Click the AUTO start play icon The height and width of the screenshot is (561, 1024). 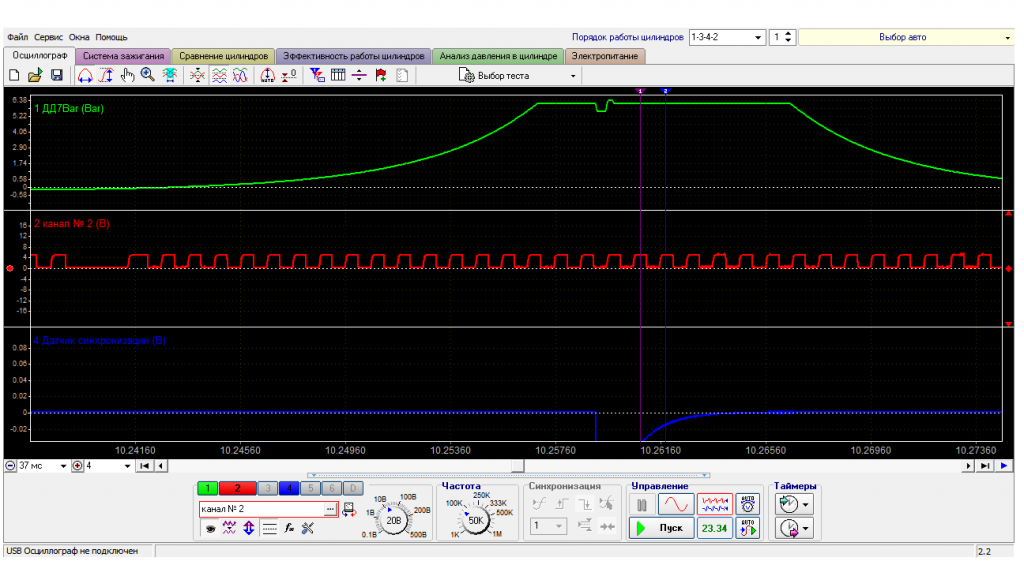tap(748, 528)
